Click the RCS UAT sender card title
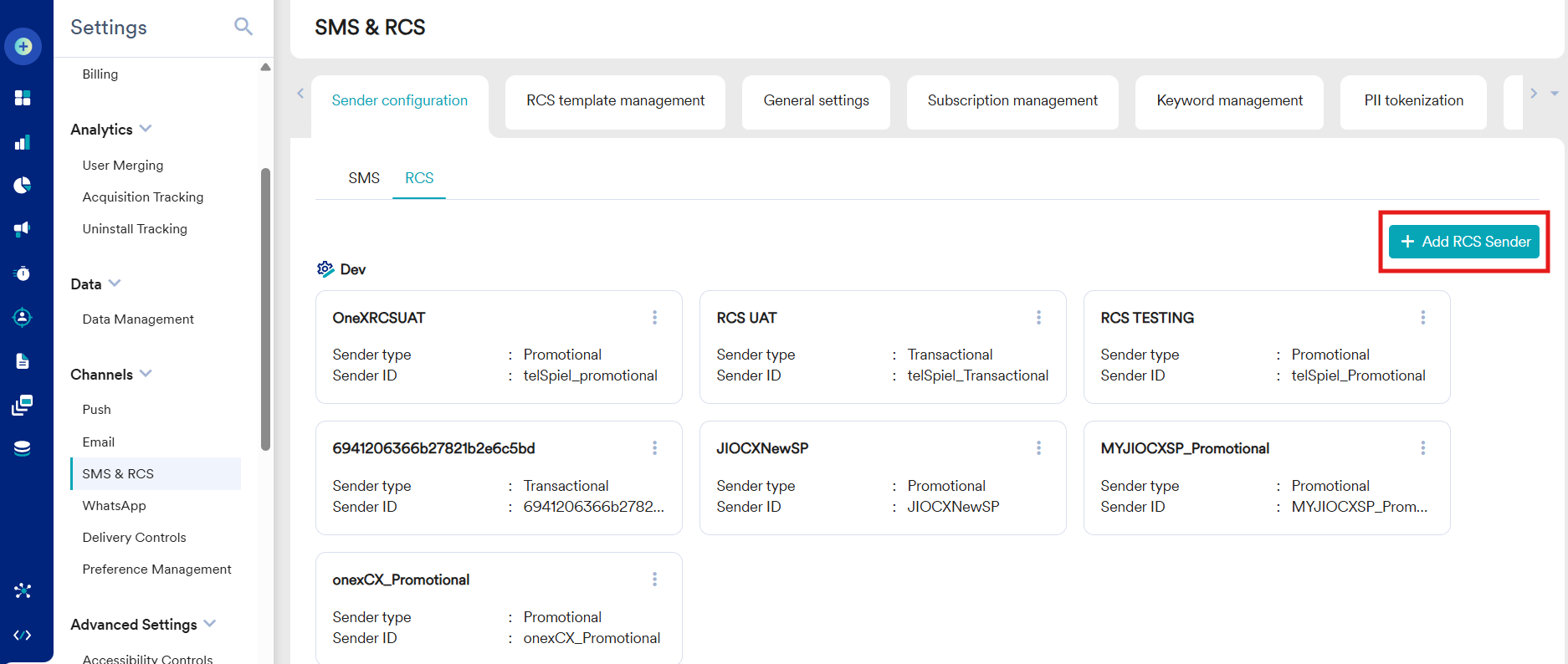The height and width of the screenshot is (664, 1568). click(x=746, y=318)
